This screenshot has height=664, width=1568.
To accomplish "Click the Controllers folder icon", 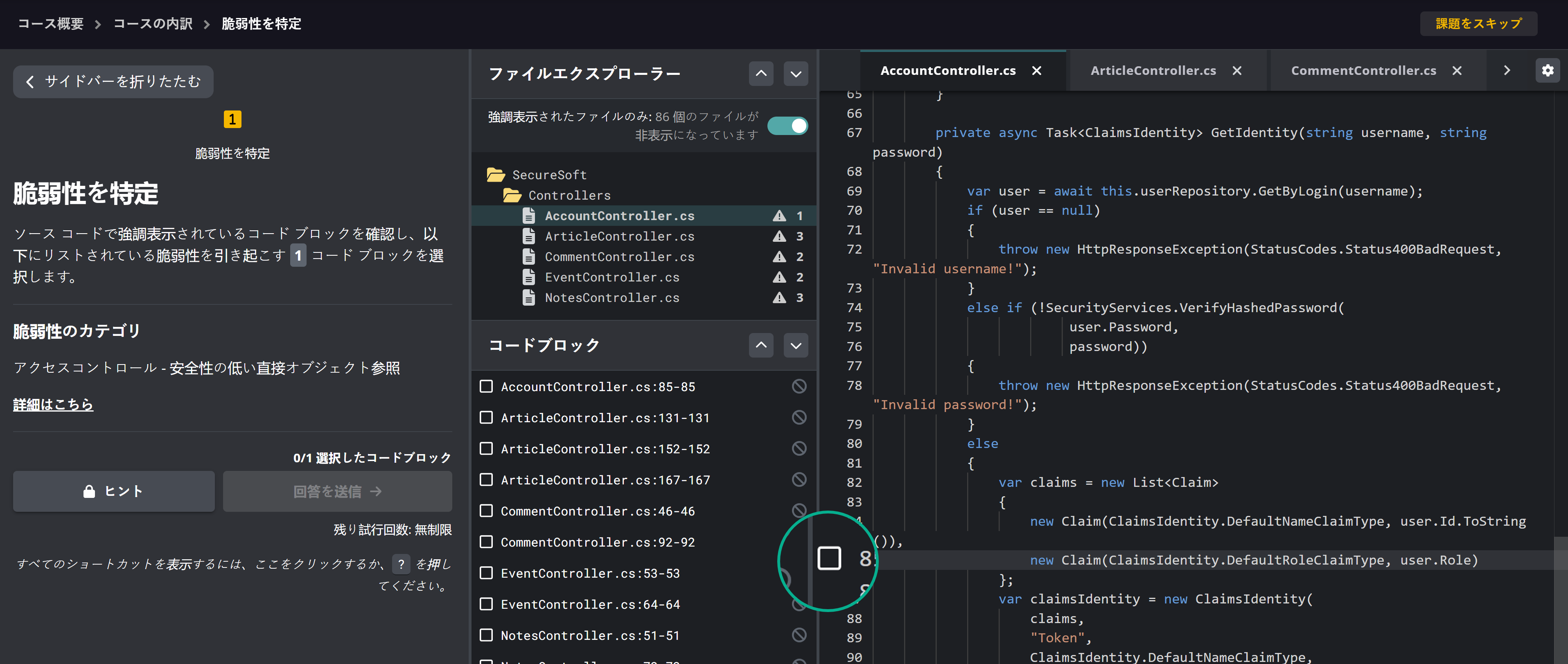I will 512,196.
